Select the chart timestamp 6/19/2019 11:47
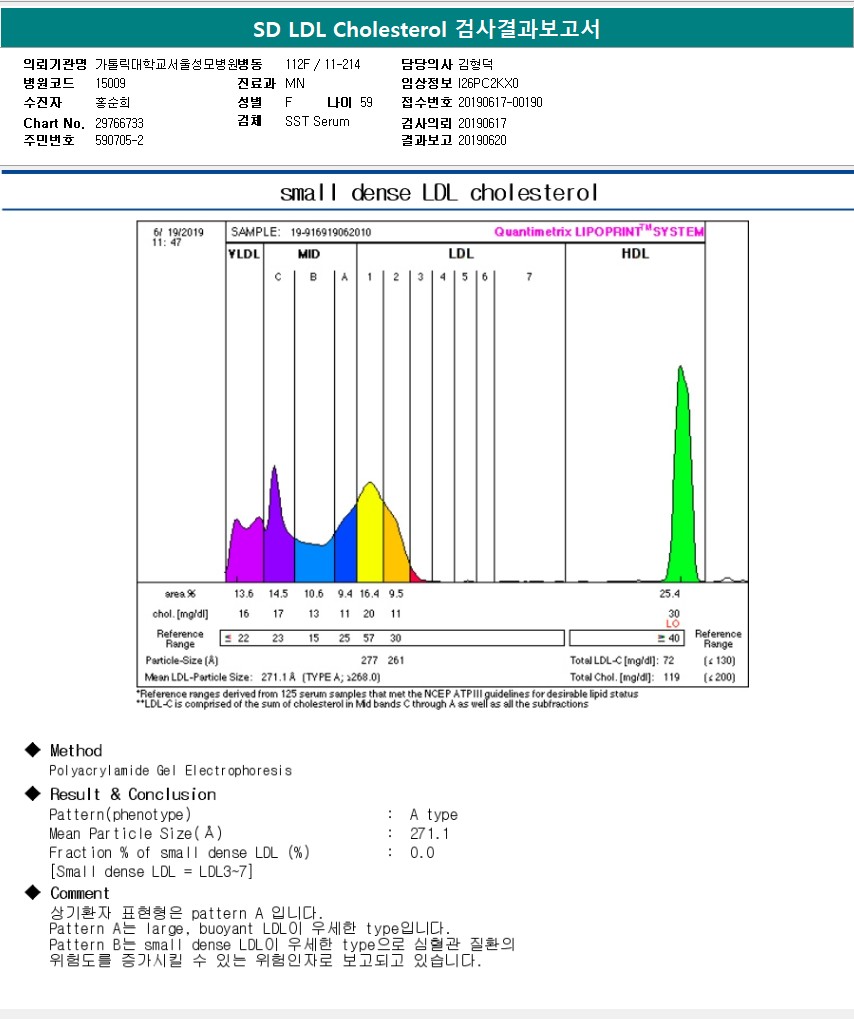 tap(177, 237)
